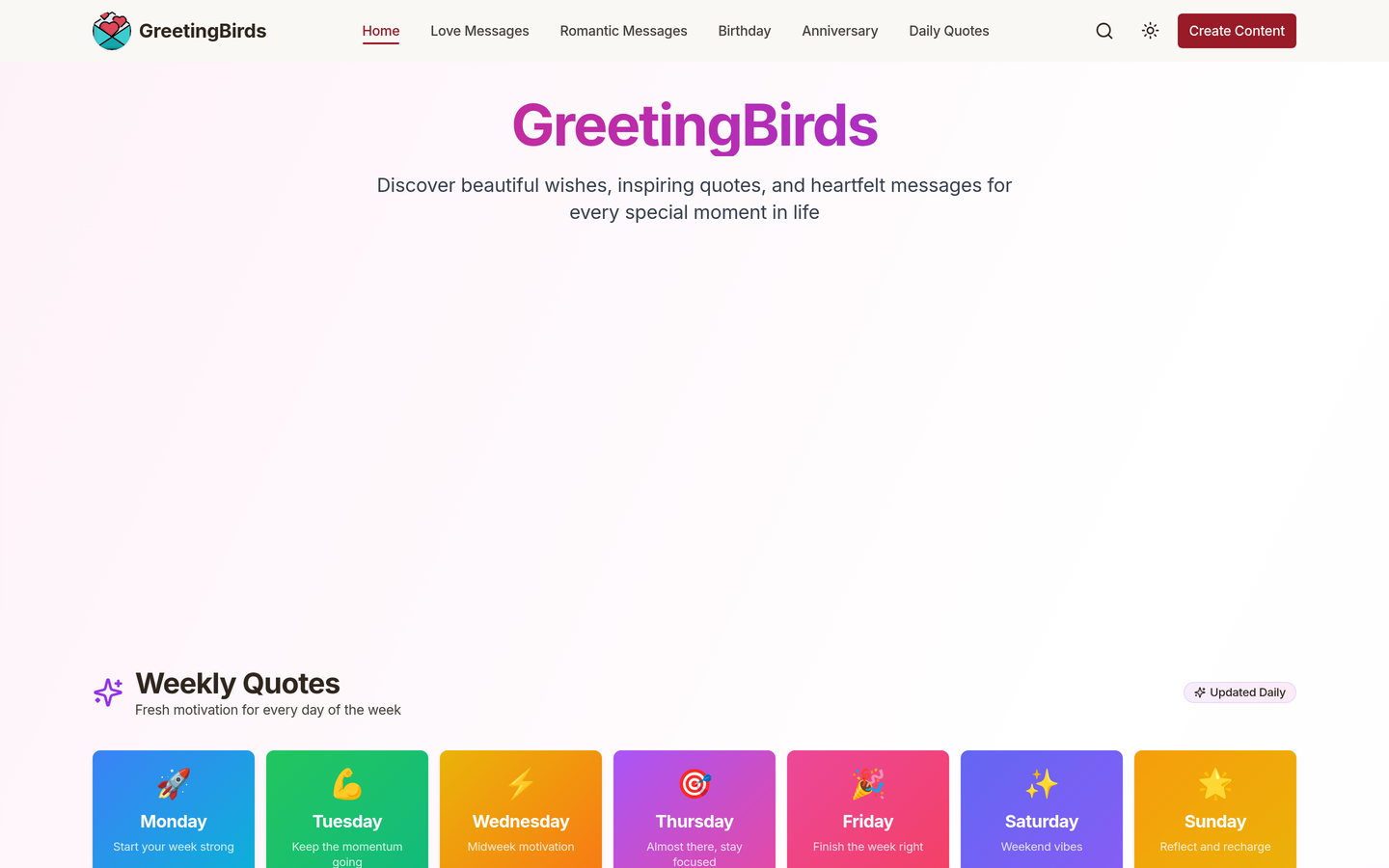Click 'Start your week strong' text
1389x868 pixels.
click(174, 847)
